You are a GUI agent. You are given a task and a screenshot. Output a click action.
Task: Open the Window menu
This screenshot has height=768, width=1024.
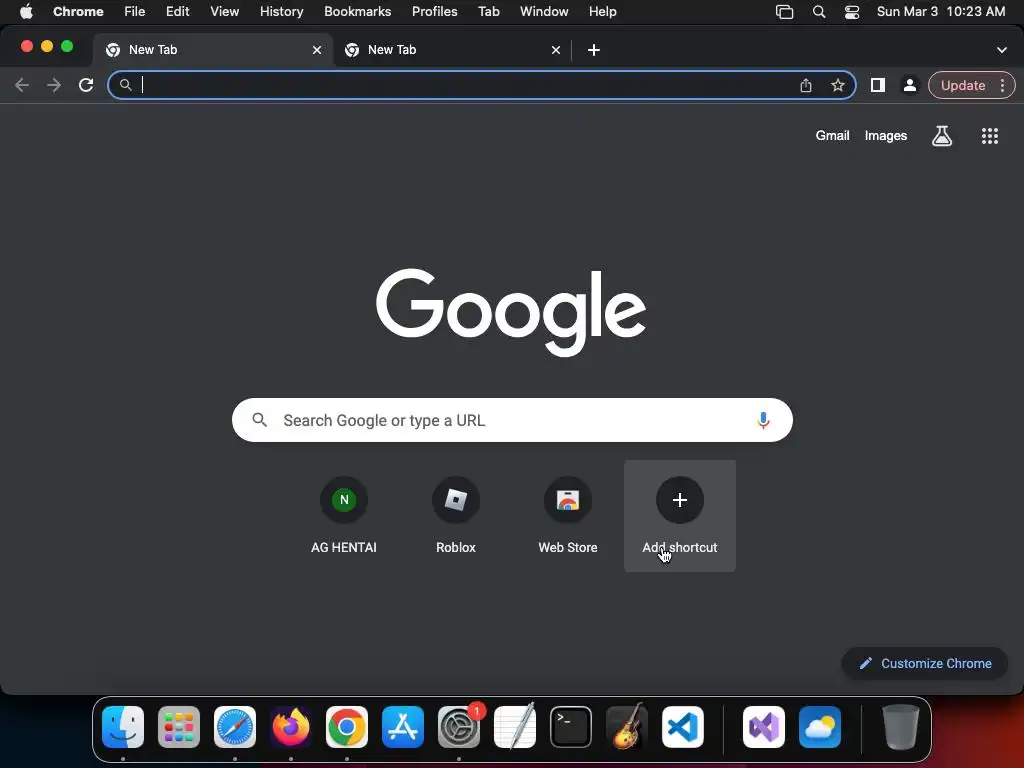coord(544,12)
